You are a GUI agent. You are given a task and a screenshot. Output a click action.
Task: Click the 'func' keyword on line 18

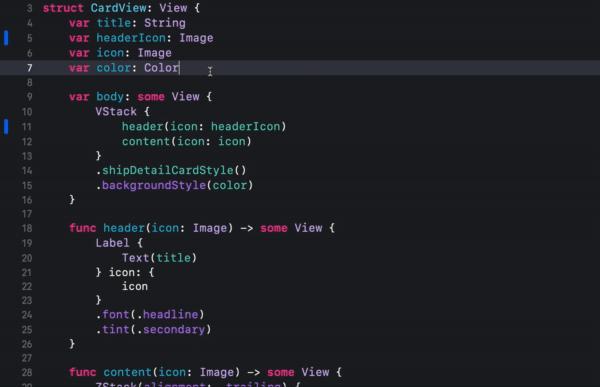point(83,228)
